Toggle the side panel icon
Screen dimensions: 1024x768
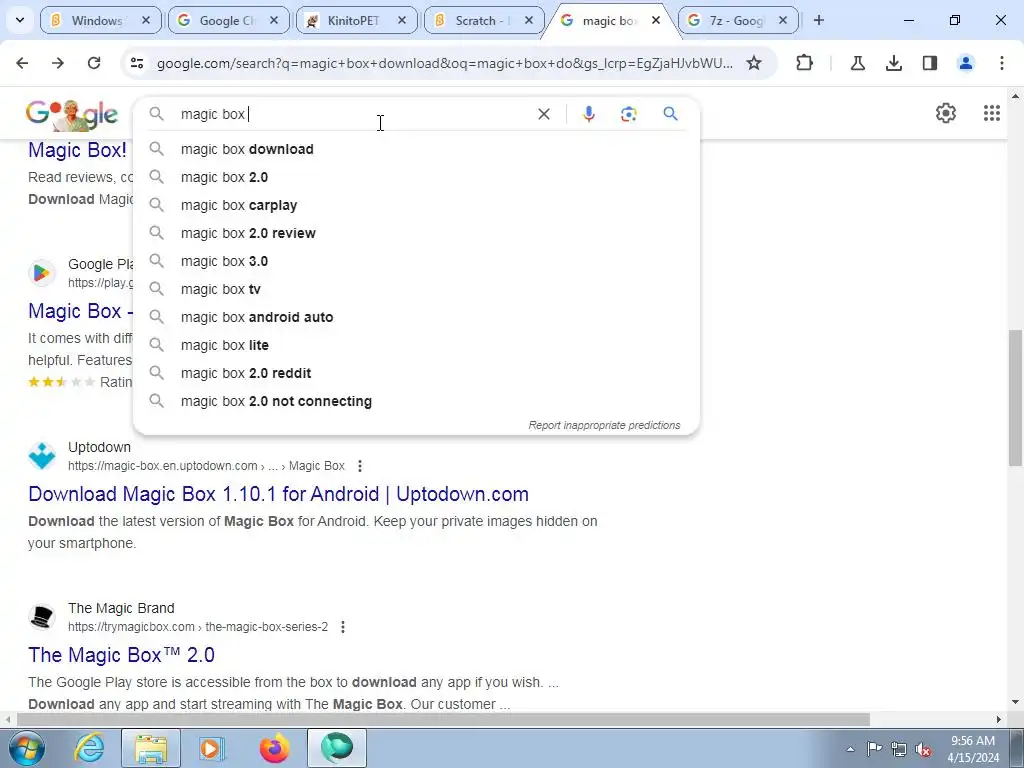point(930,63)
